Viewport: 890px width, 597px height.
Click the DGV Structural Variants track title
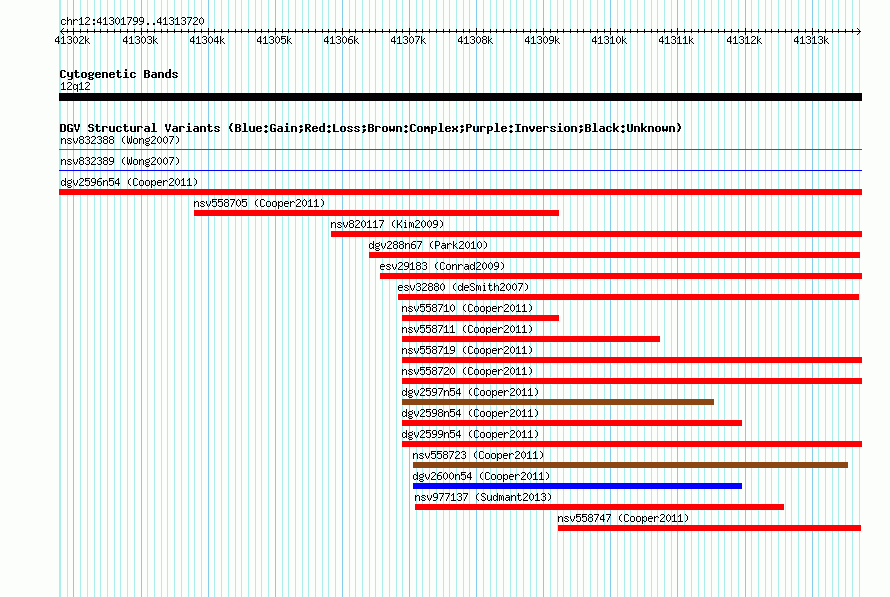coord(371,128)
